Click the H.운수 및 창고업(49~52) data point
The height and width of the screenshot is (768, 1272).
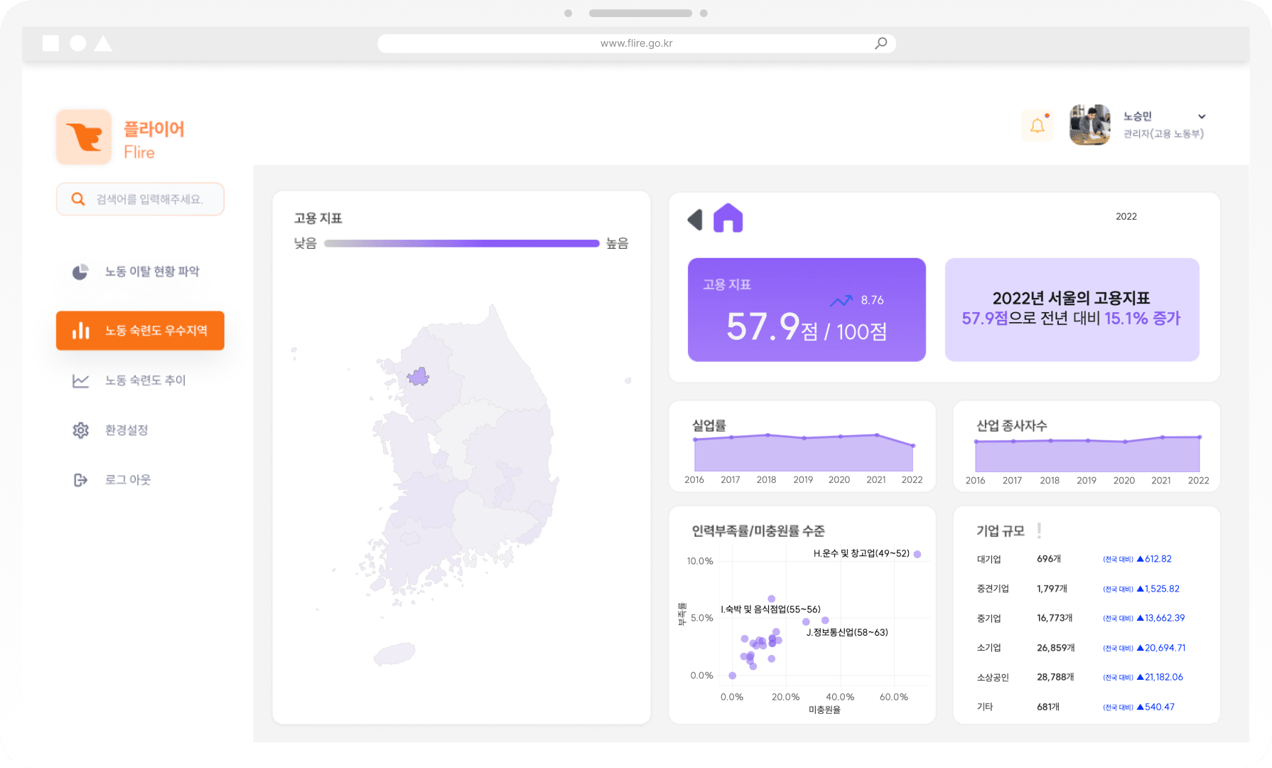[x=917, y=554]
